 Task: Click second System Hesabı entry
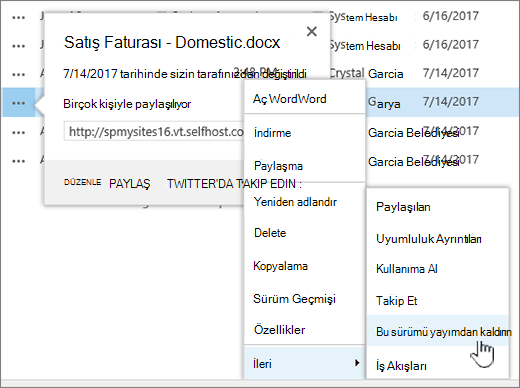point(365,46)
